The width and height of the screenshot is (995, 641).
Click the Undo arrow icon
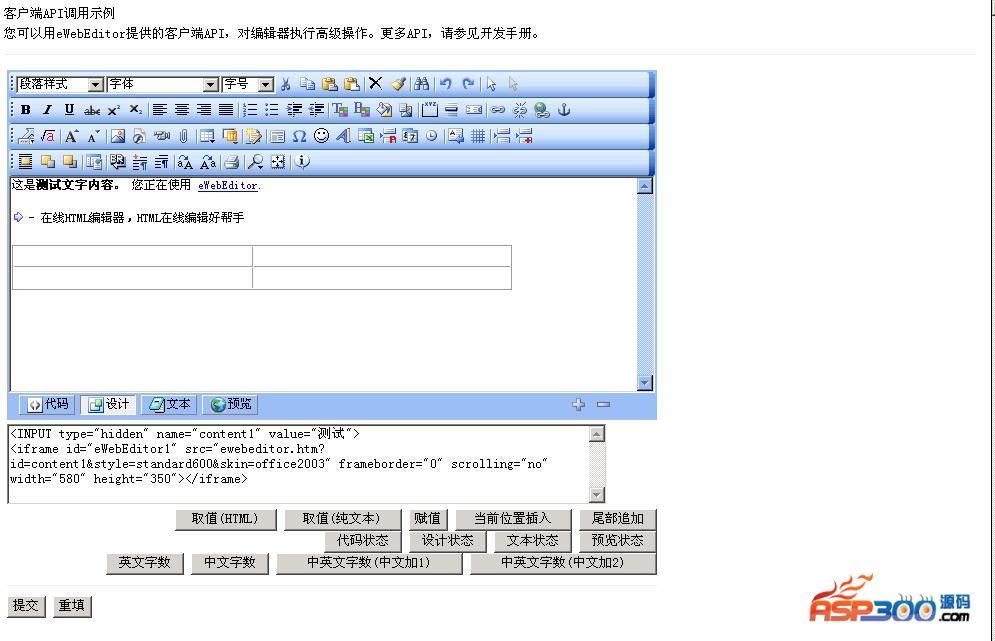coord(445,84)
